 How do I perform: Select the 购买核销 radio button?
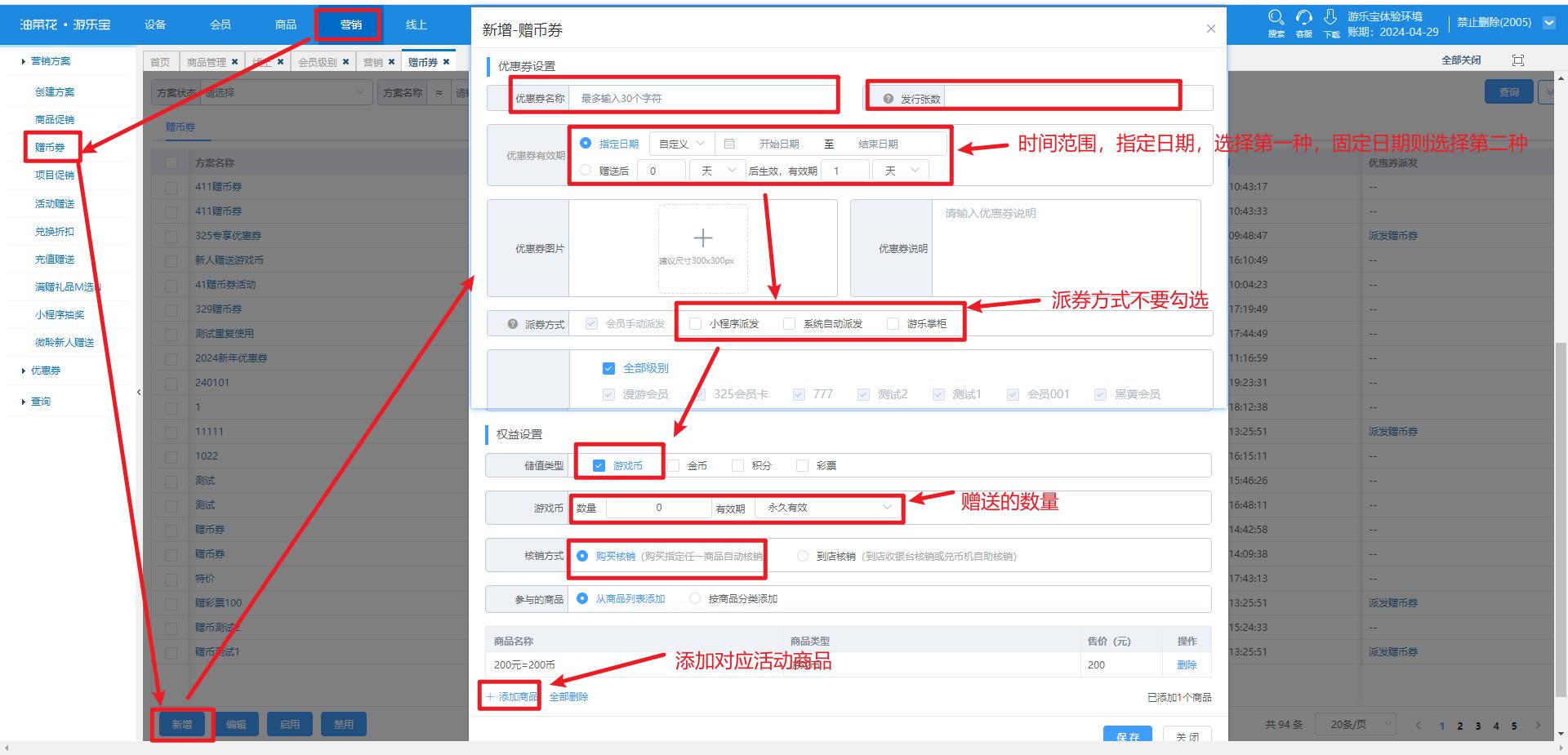pyautogui.click(x=582, y=556)
